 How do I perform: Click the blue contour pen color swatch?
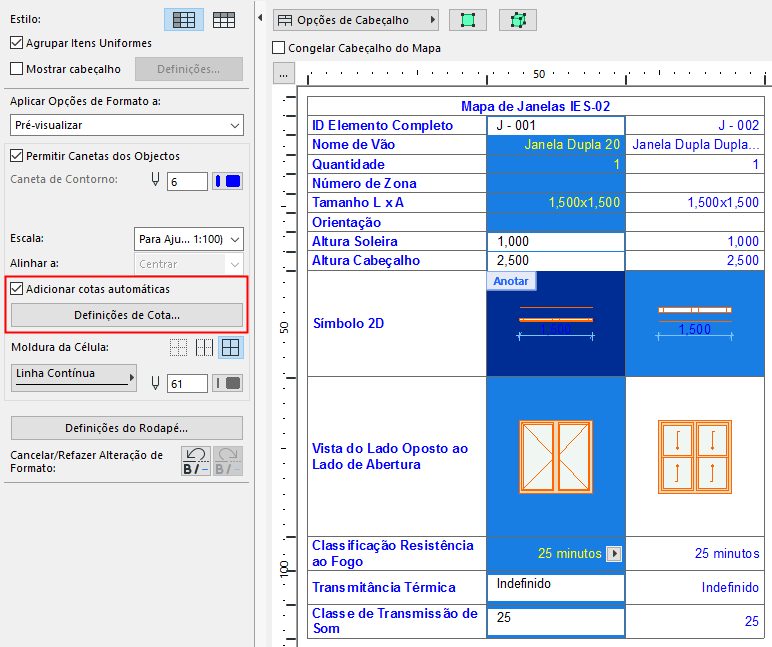[x=228, y=181]
